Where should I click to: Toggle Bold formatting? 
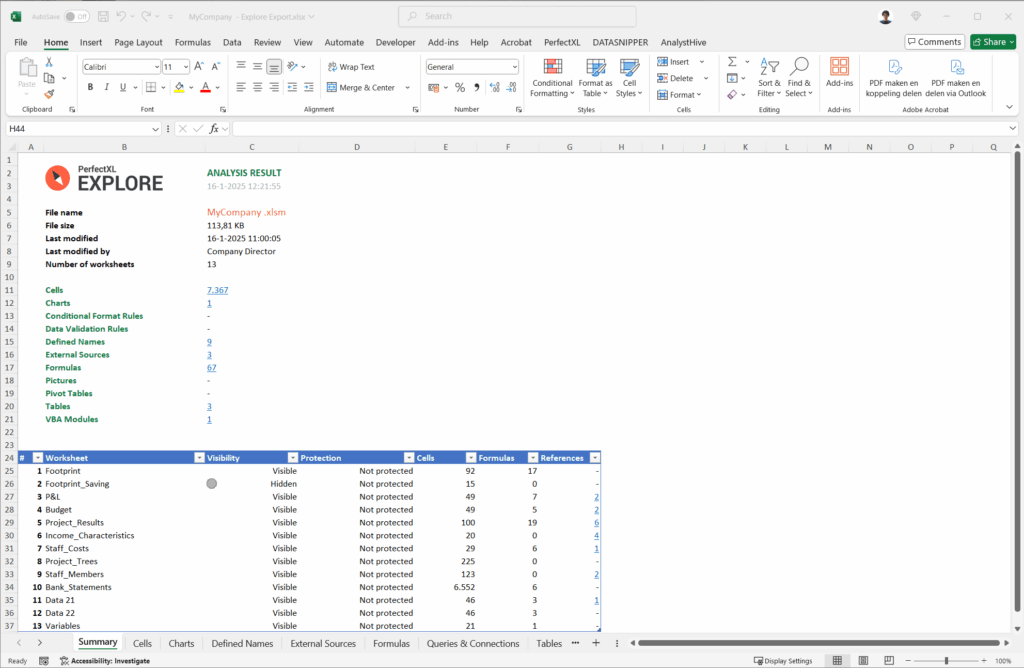(x=90, y=87)
